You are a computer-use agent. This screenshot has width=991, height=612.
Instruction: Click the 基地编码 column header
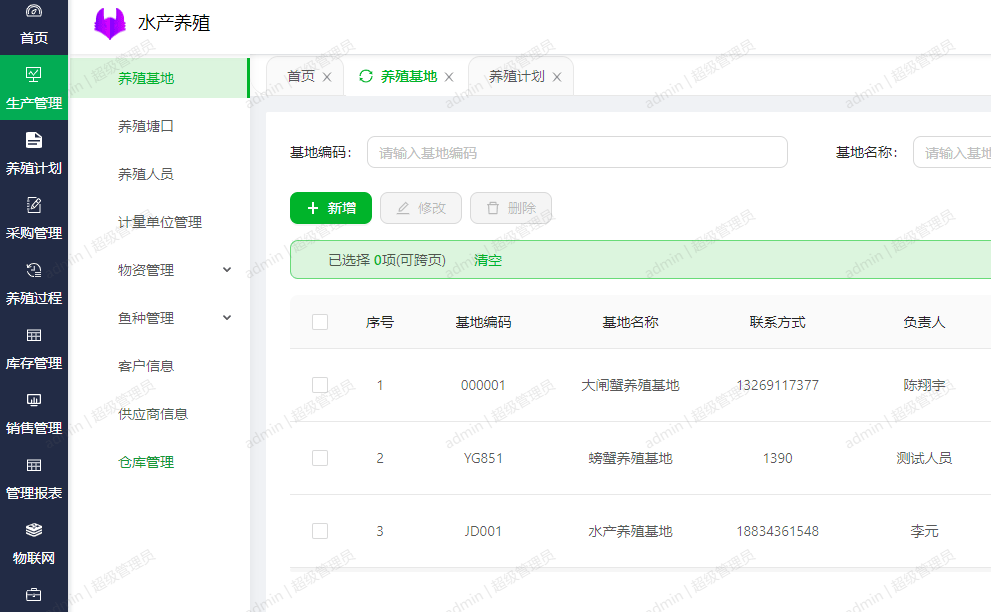(x=483, y=322)
